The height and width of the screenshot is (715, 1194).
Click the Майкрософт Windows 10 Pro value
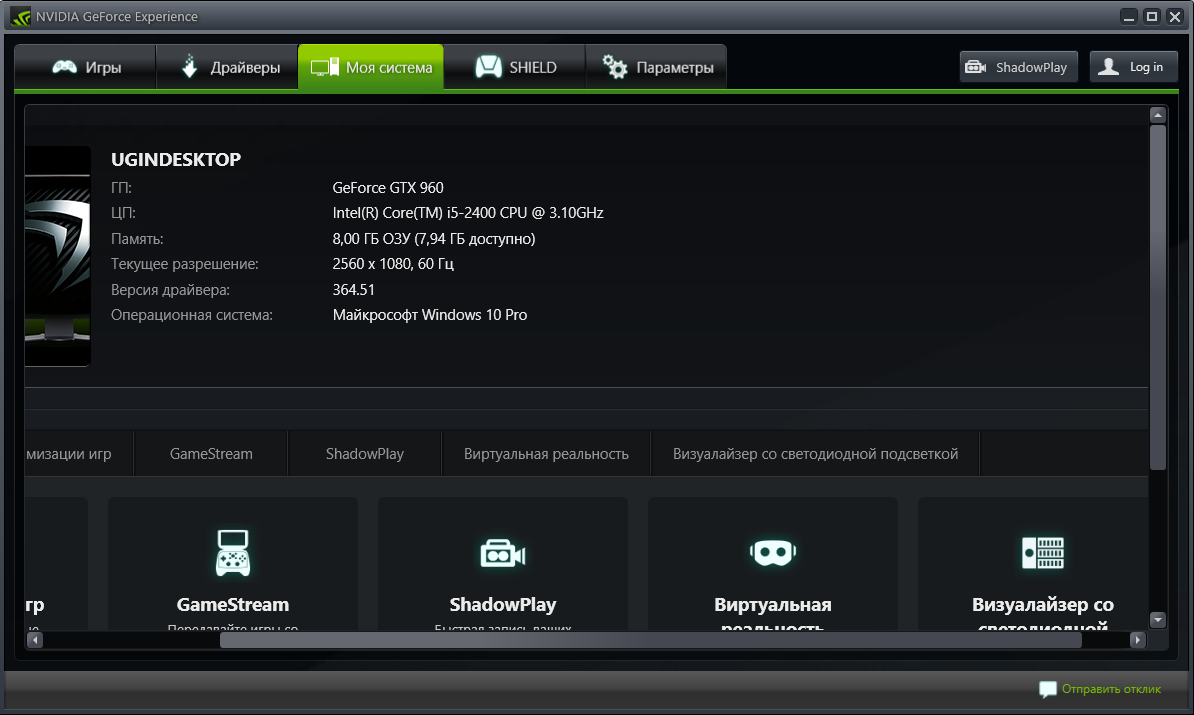click(430, 315)
